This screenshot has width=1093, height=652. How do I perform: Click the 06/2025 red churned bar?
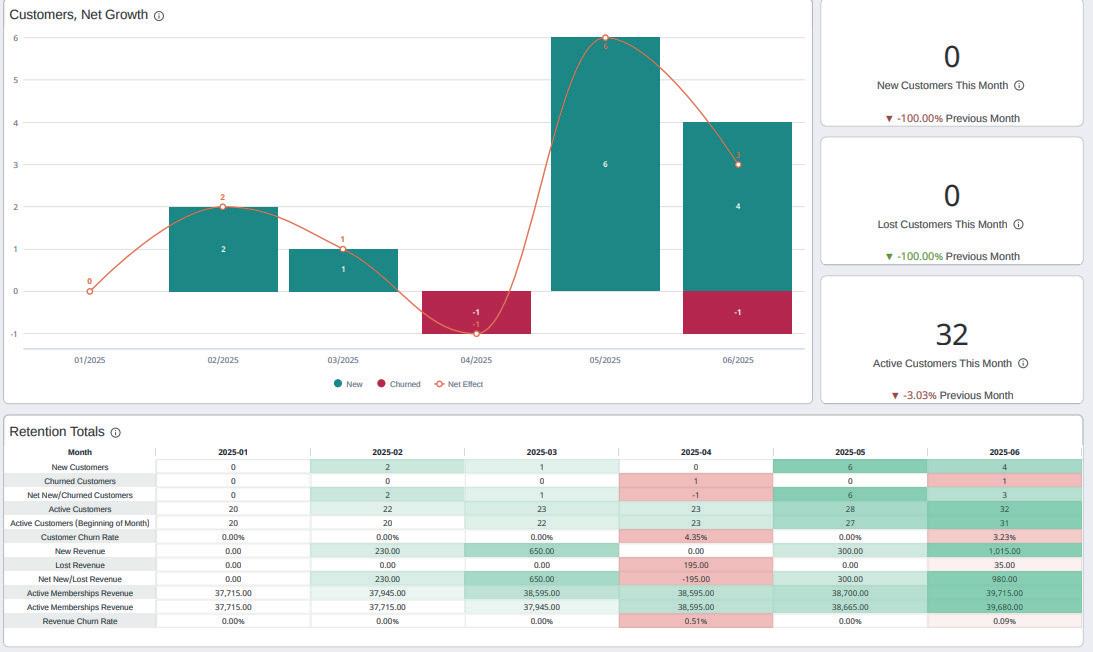(x=737, y=312)
